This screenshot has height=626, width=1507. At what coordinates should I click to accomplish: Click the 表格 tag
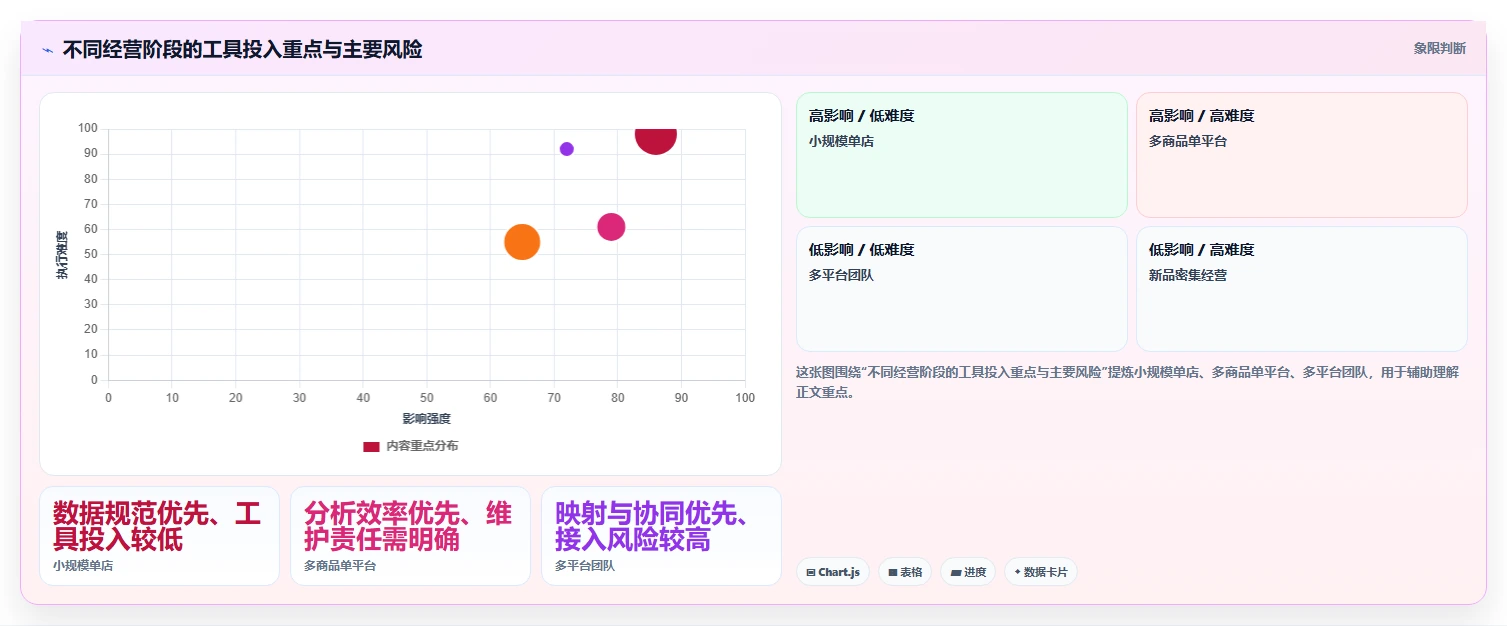pos(905,572)
